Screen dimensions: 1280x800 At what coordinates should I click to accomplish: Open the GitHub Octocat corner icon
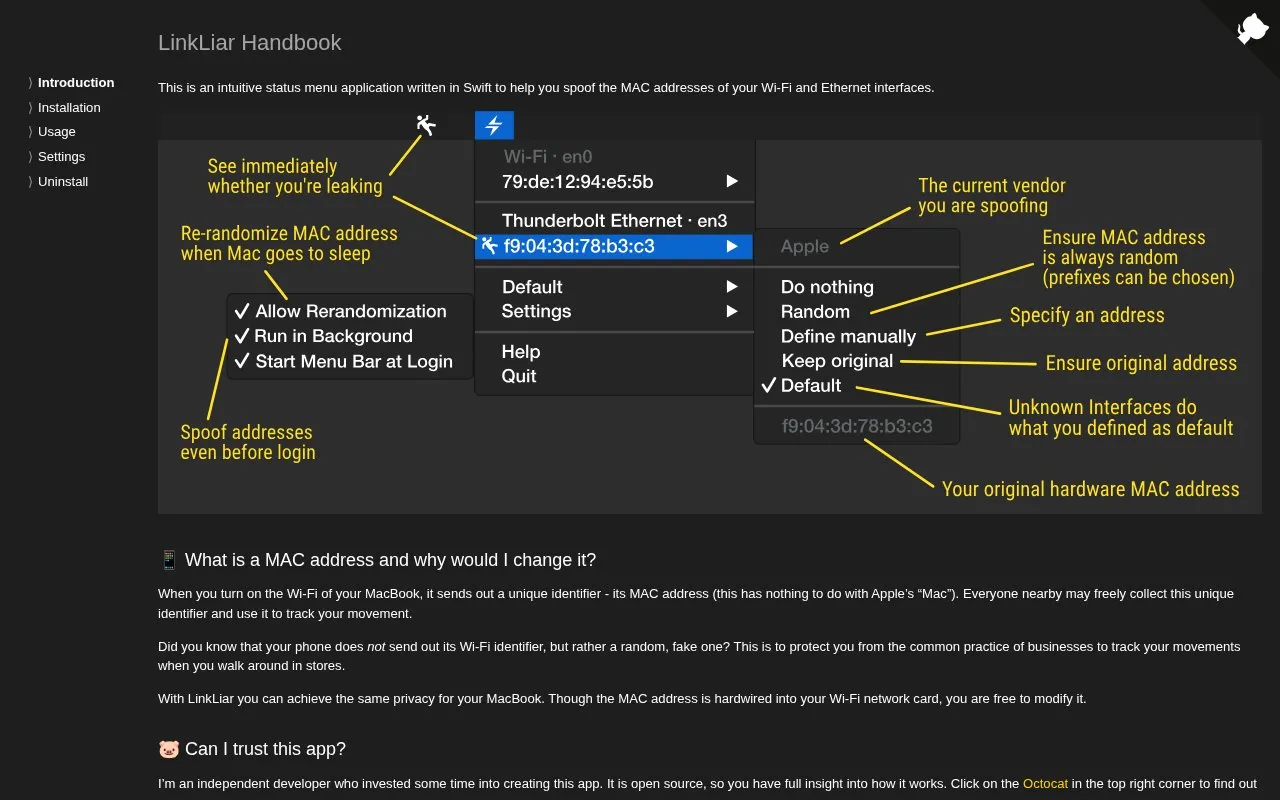(1252, 29)
